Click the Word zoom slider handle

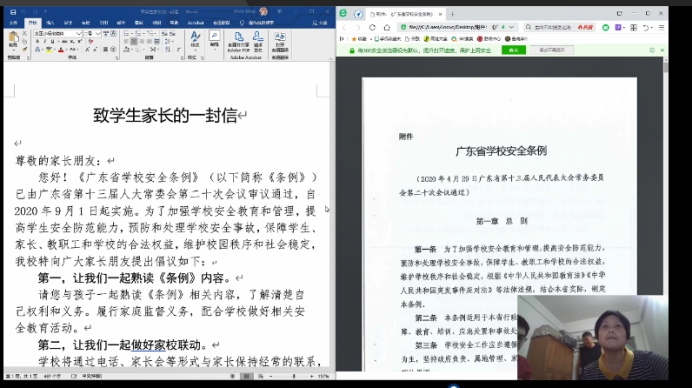(294, 377)
